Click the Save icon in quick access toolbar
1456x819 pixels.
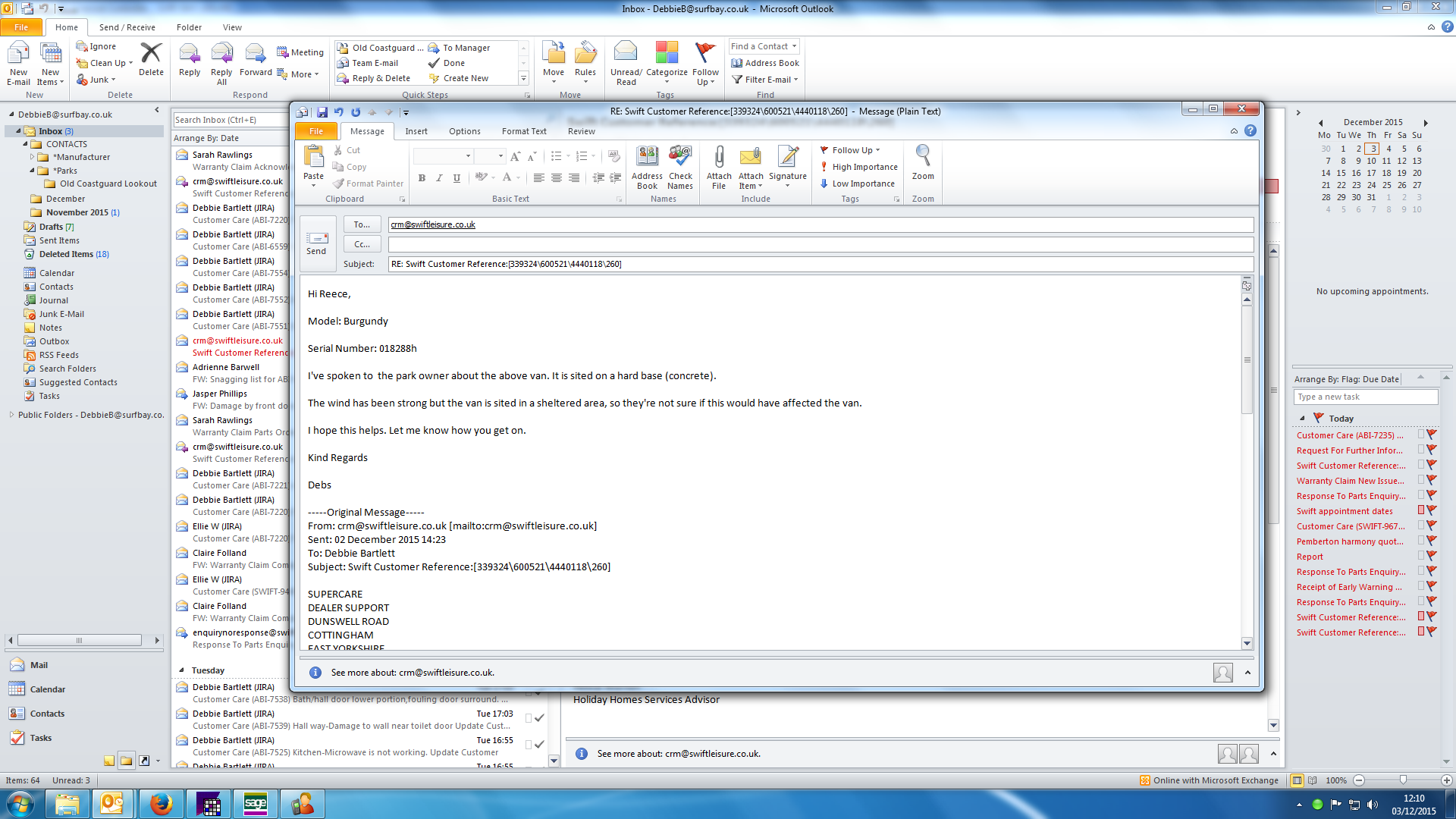coord(322,112)
